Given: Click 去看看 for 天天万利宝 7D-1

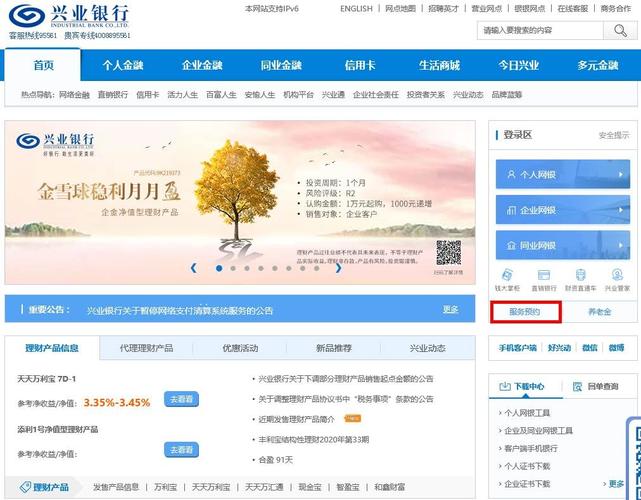Looking at the screenshot, I should (x=181, y=399).
